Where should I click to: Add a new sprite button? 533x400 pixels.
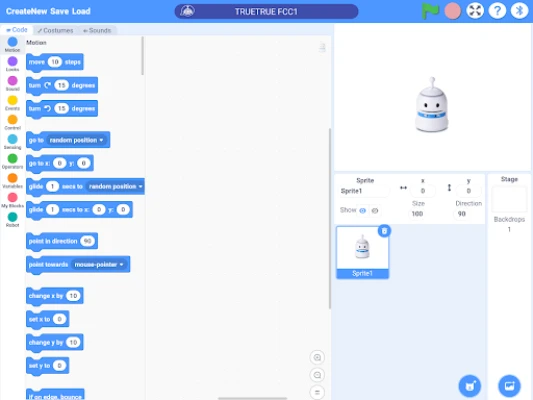point(470,386)
